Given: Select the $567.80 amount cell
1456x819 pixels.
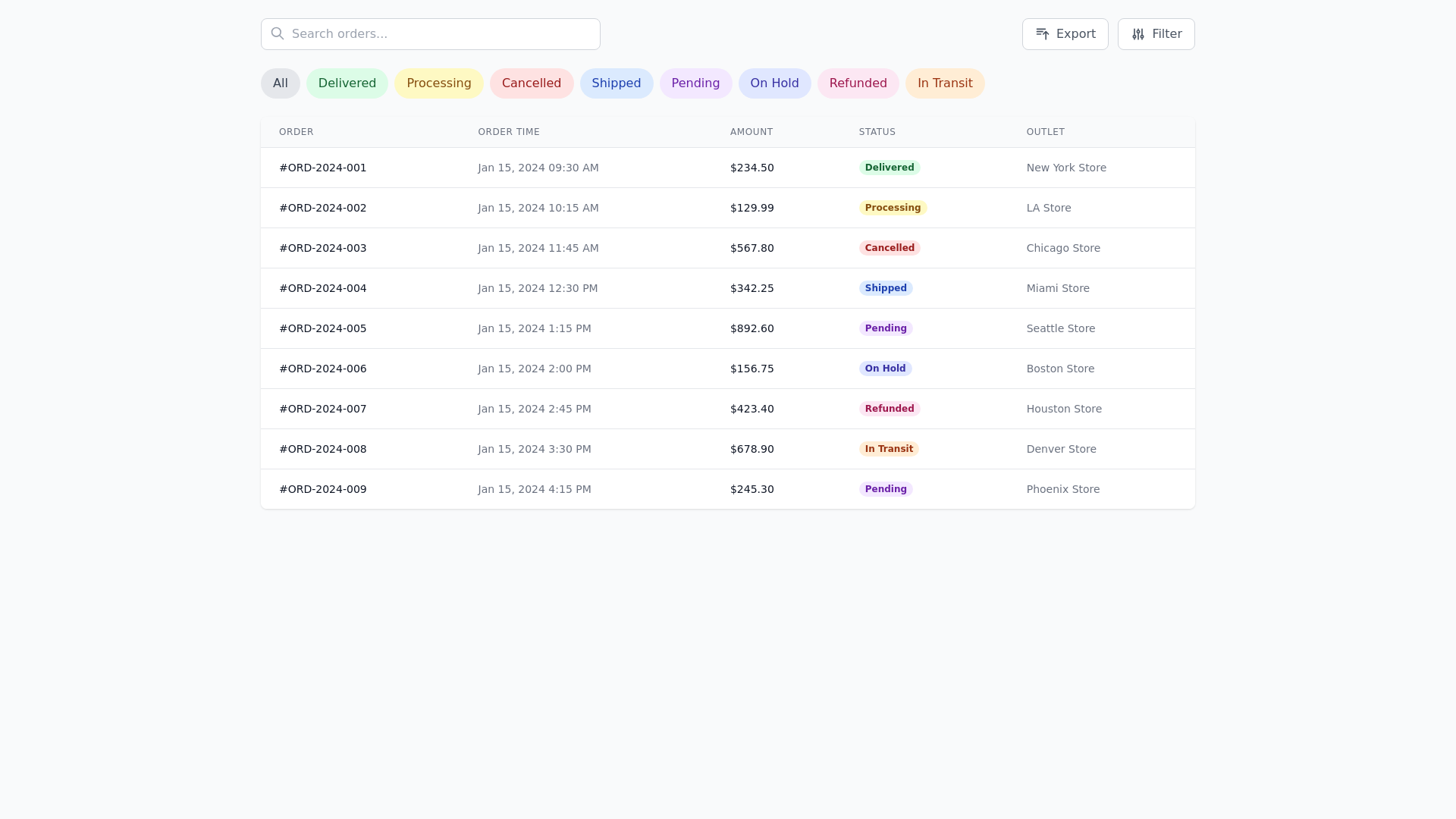Looking at the screenshot, I should click(752, 248).
